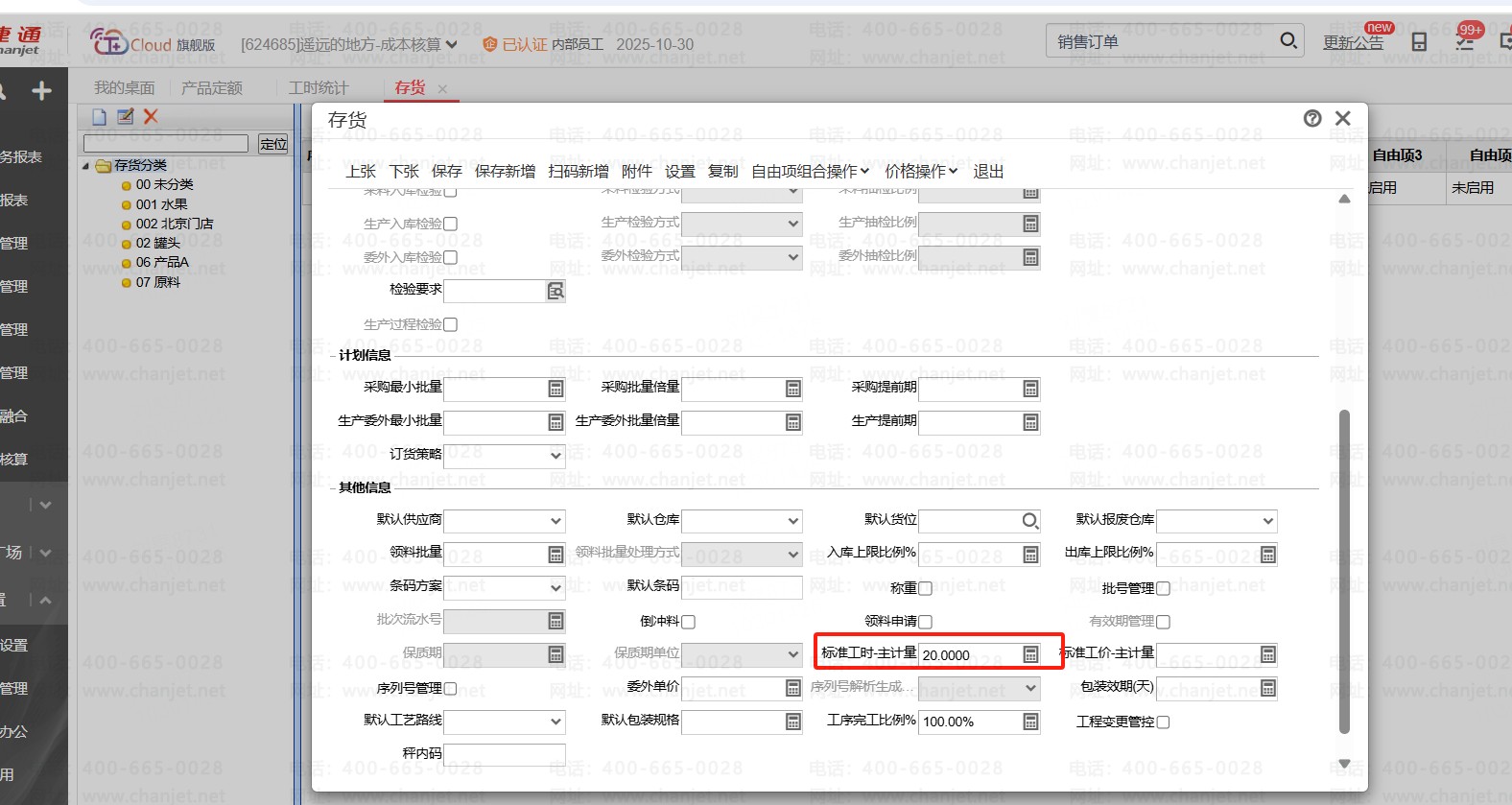The height and width of the screenshot is (805, 1512).
Task: Select the 001 水果 category in tree
Action: (161, 204)
